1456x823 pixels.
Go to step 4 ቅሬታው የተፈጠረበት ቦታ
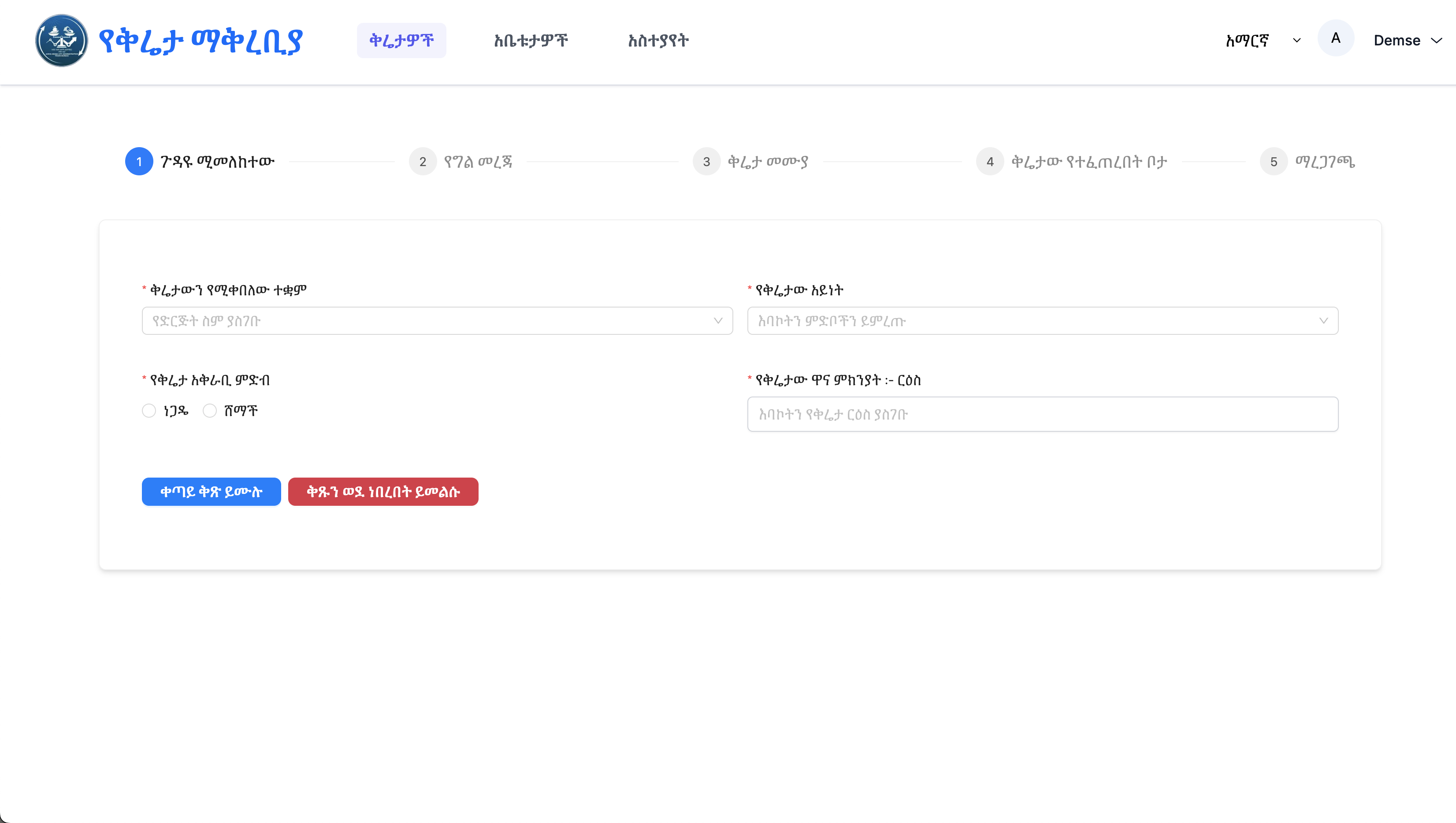[x=1072, y=162]
